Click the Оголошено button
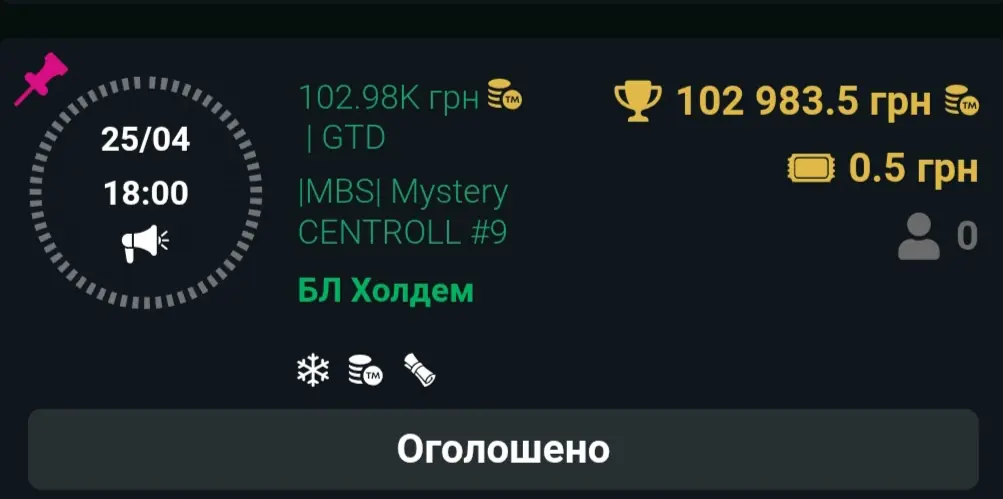 (503, 449)
